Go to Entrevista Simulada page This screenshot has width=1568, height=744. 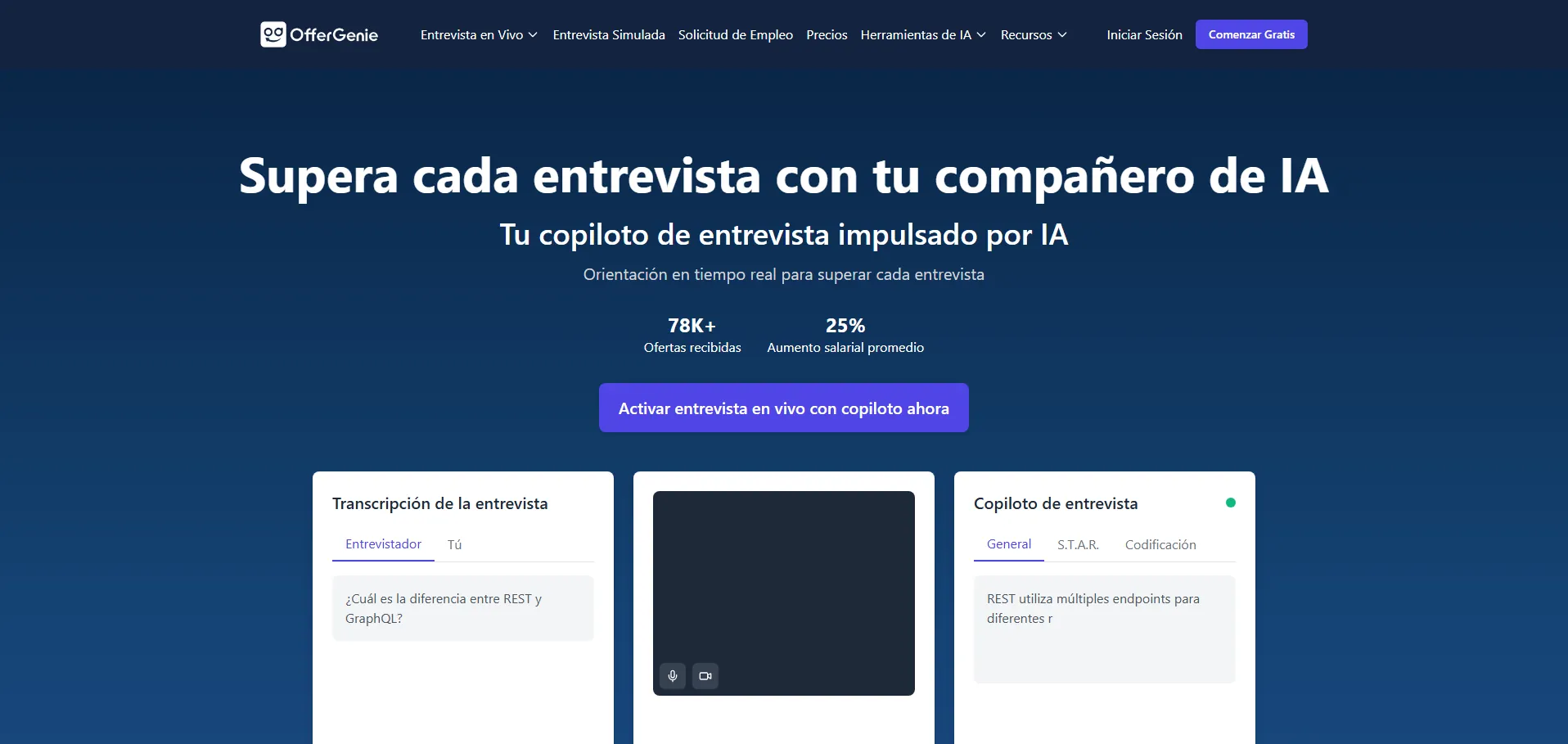[608, 34]
